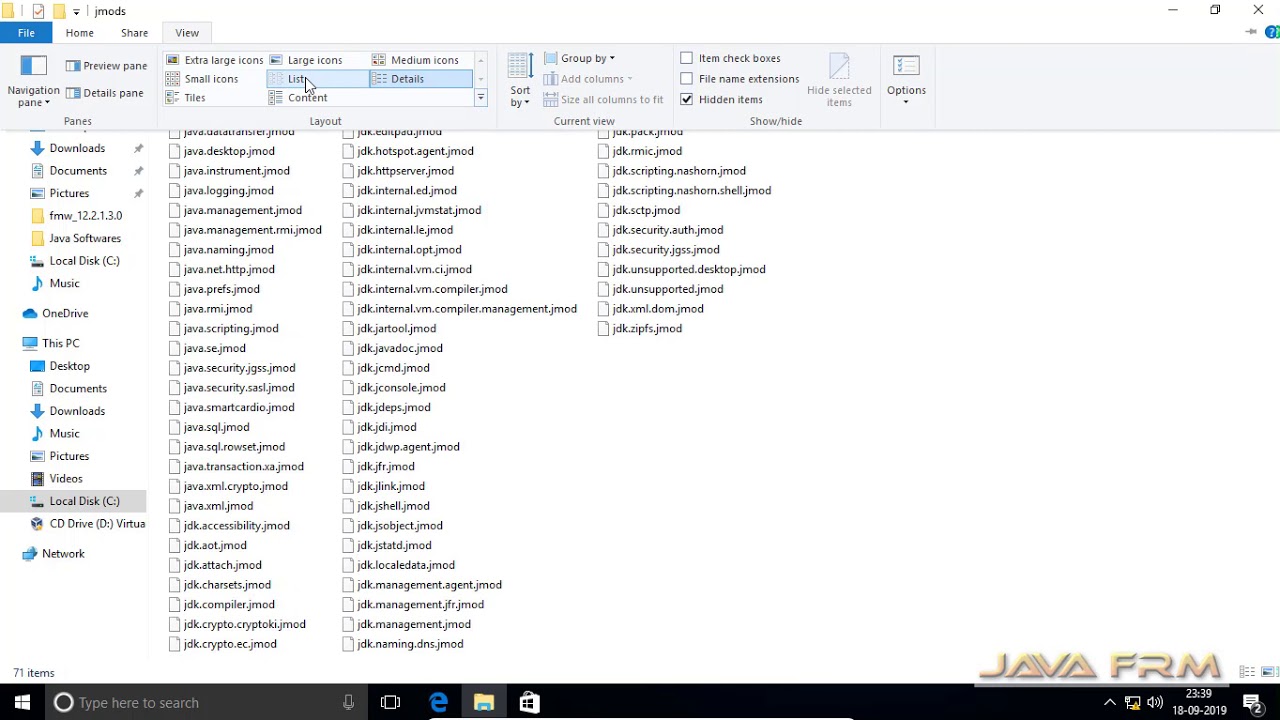
Task: Switch to the Home ribbon tab
Action: (x=80, y=33)
